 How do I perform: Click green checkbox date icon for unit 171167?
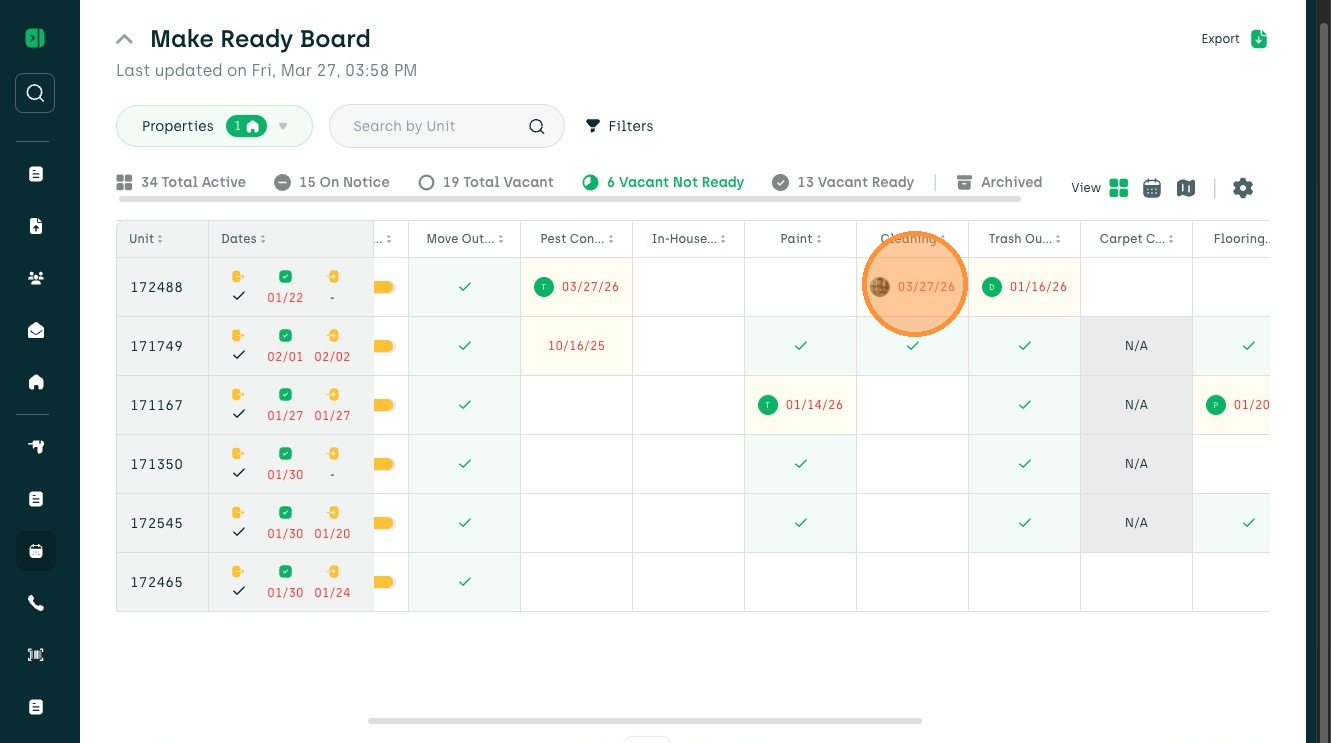(285, 395)
